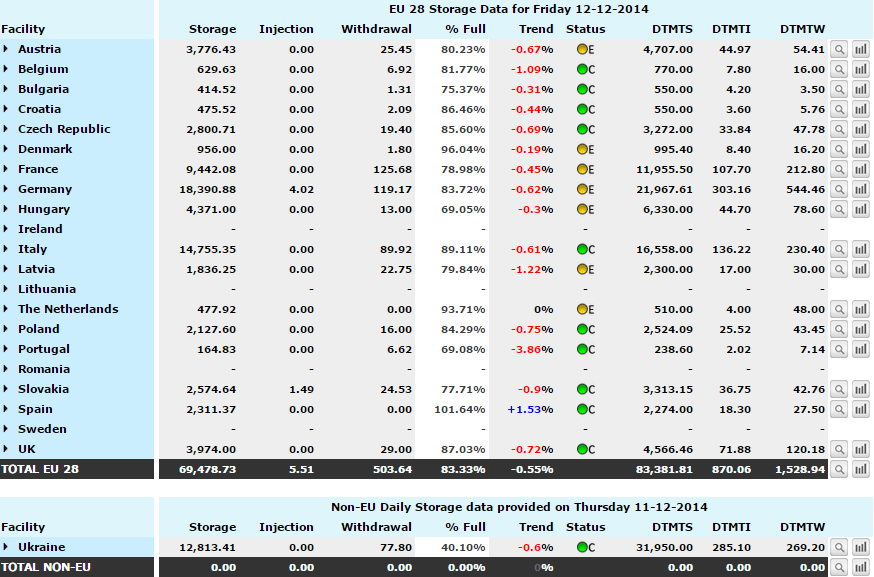The width and height of the screenshot is (874, 577).
Task: Click the magnifier icon in Belgium row
Action: pyautogui.click(x=839, y=70)
